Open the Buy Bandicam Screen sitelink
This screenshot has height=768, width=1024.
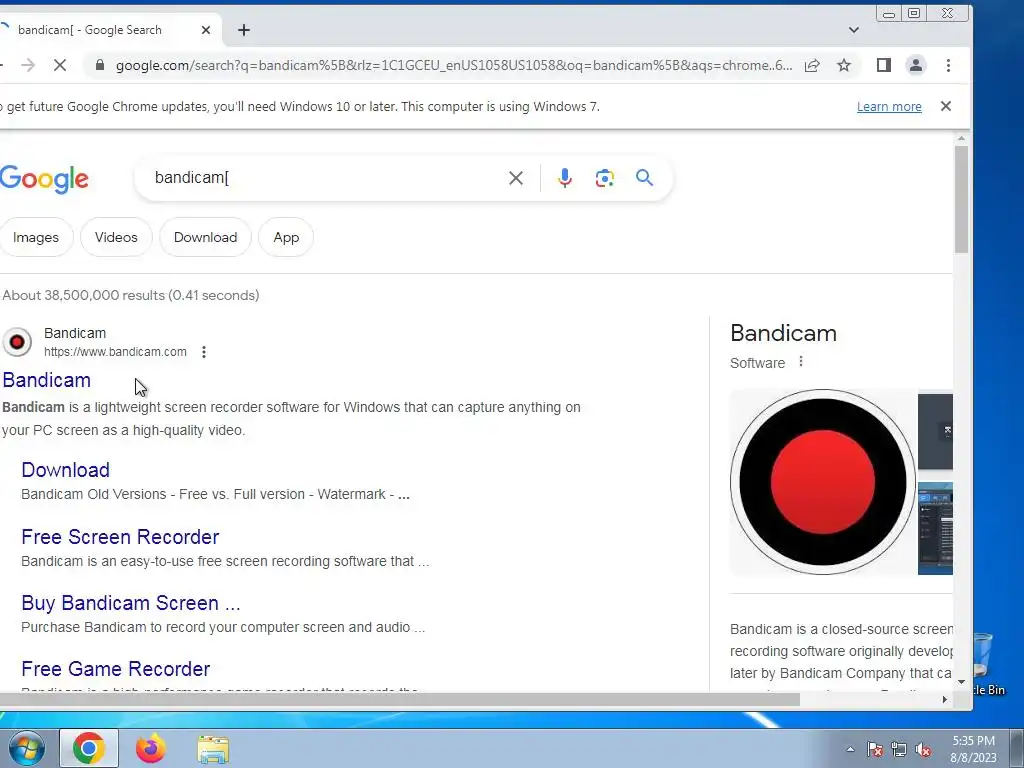coord(131,603)
